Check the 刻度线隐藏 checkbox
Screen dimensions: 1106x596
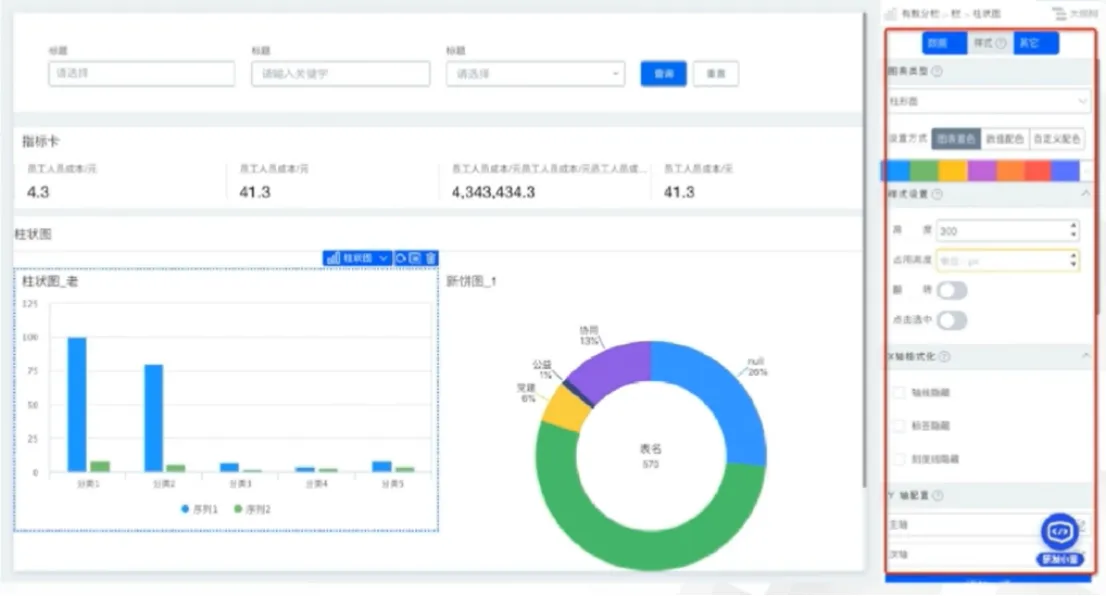[x=899, y=459]
